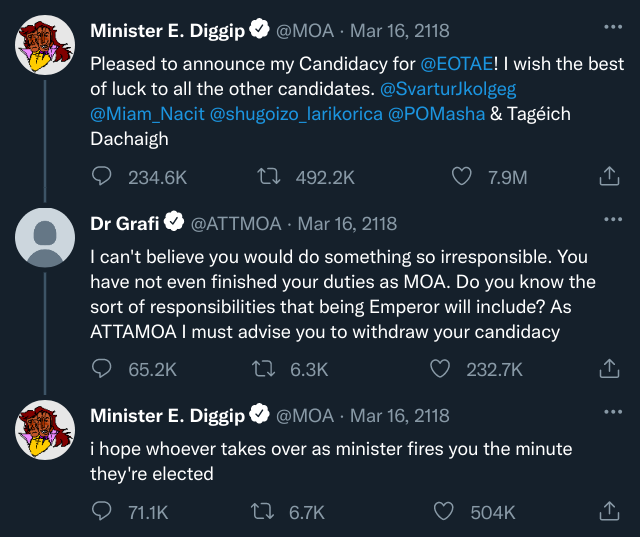Viewport: 640px width, 537px height.
Task: Reply to Diggip's candidacy announcement tweet
Action: 102,177
